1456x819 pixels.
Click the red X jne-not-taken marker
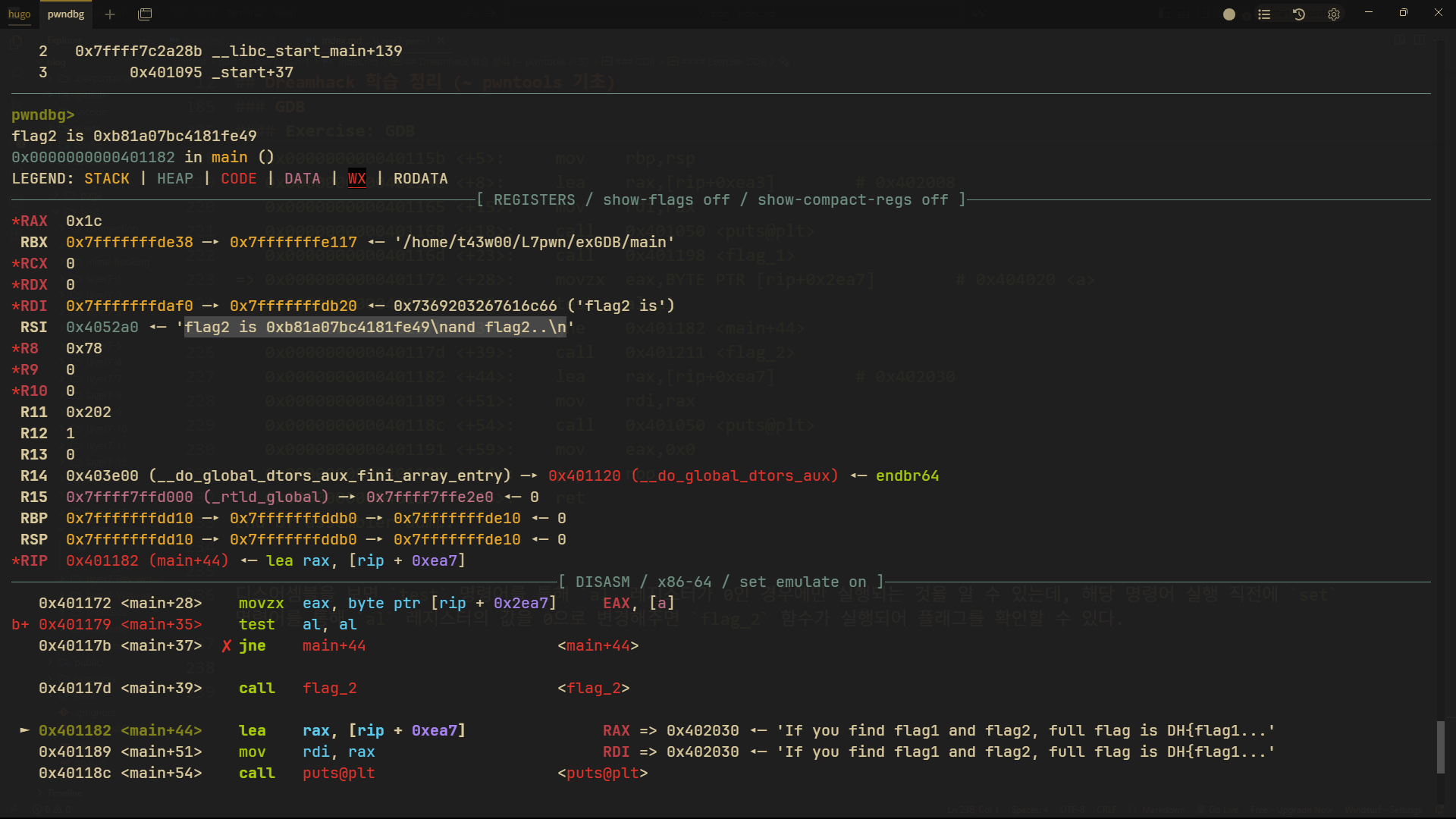click(x=226, y=646)
